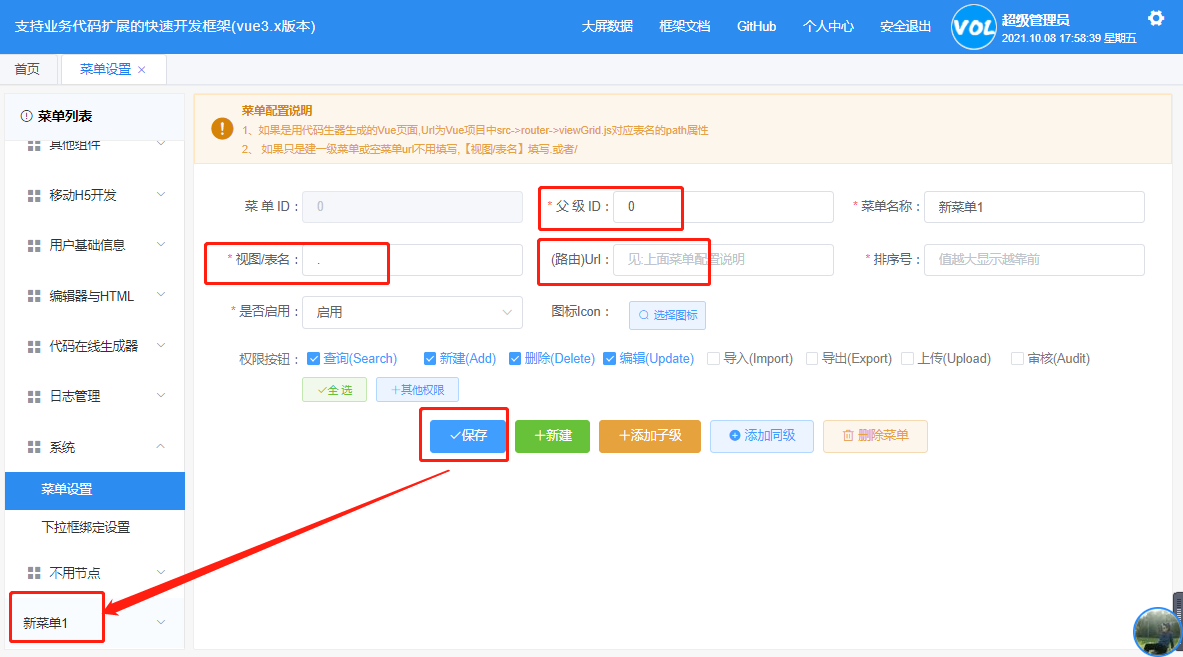
Task: Expand 日志管理 menu chevron
Action: pyautogui.click(x=161, y=395)
